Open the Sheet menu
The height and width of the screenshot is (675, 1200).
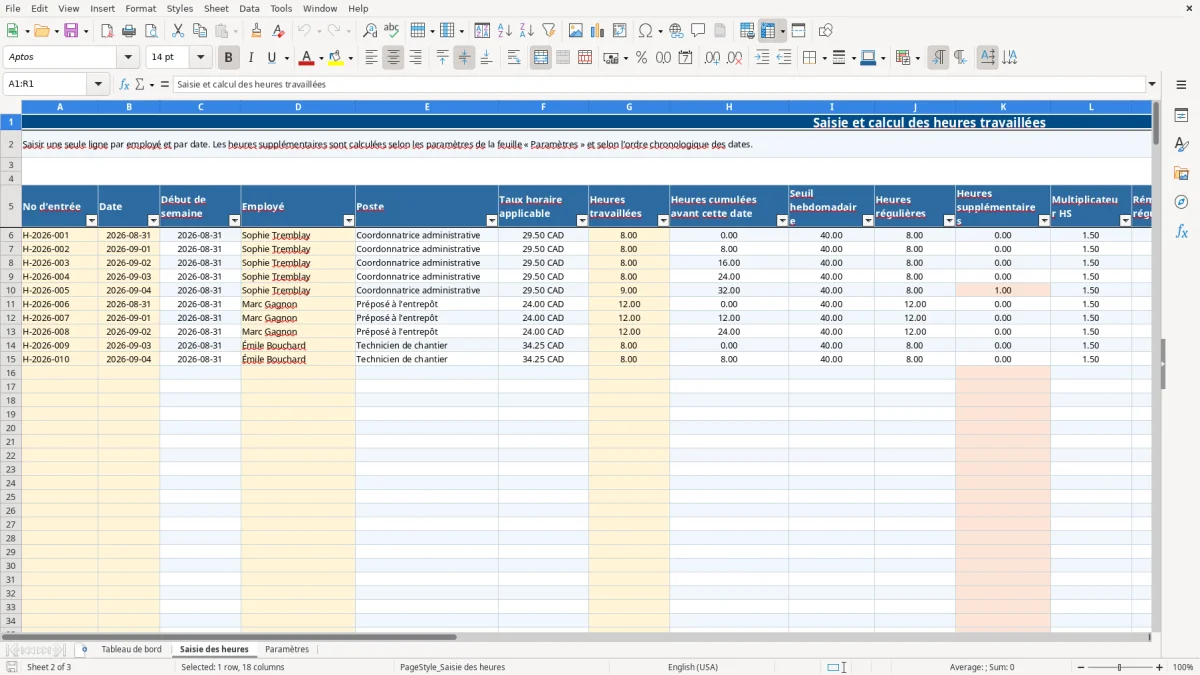[x=217, y=8]
